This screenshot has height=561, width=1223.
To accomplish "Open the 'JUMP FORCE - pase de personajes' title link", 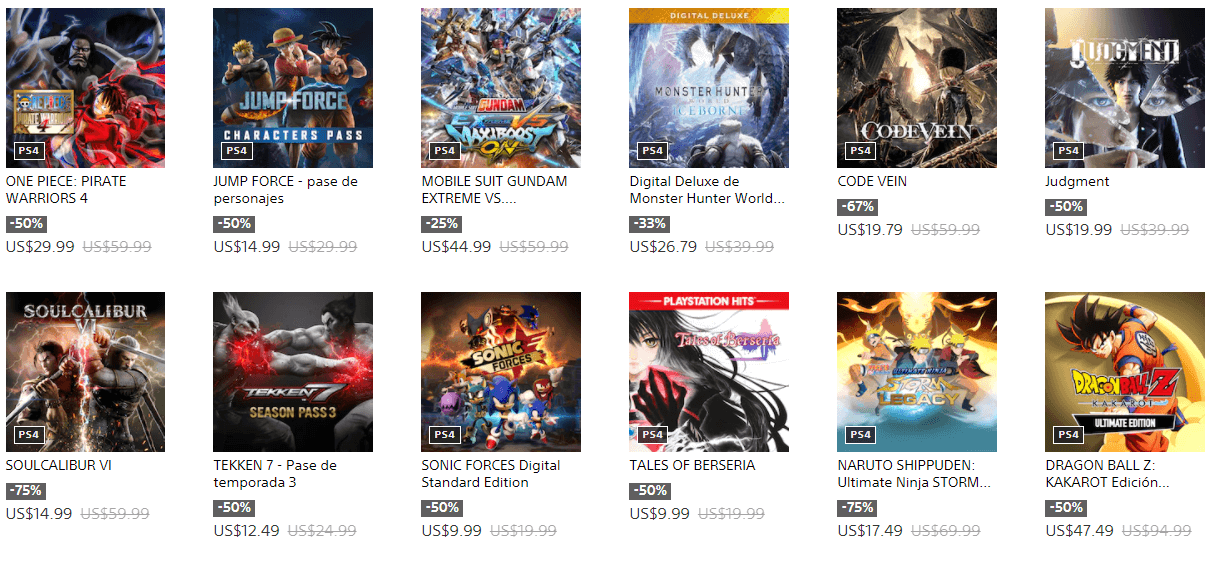I will point(286,190).
